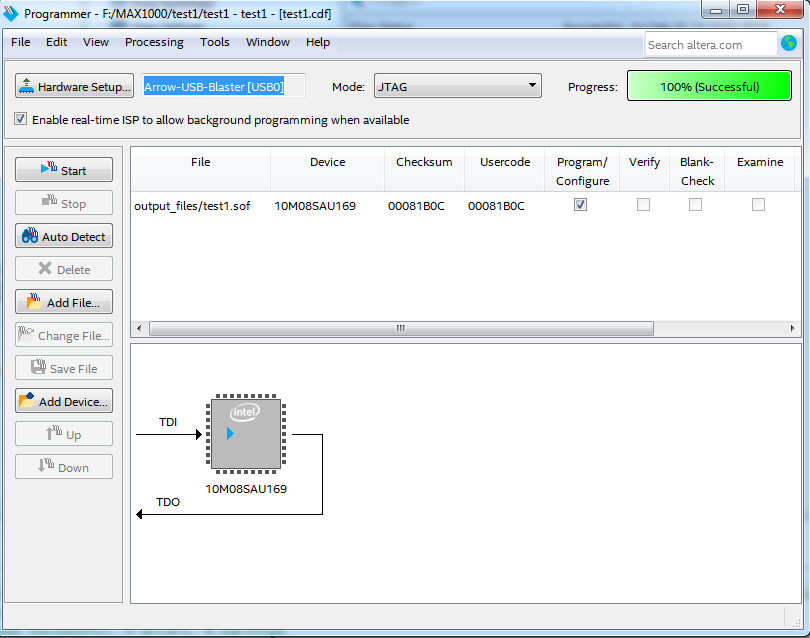Enable Blank-Check for test1.sof
The height and width of the screenshot is (638, 810).
click(695, 205)
